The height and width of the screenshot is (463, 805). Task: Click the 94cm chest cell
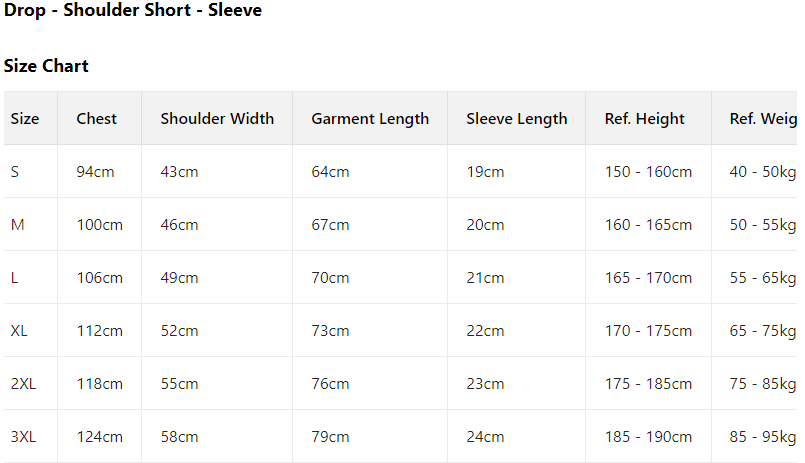coord(95,171)
